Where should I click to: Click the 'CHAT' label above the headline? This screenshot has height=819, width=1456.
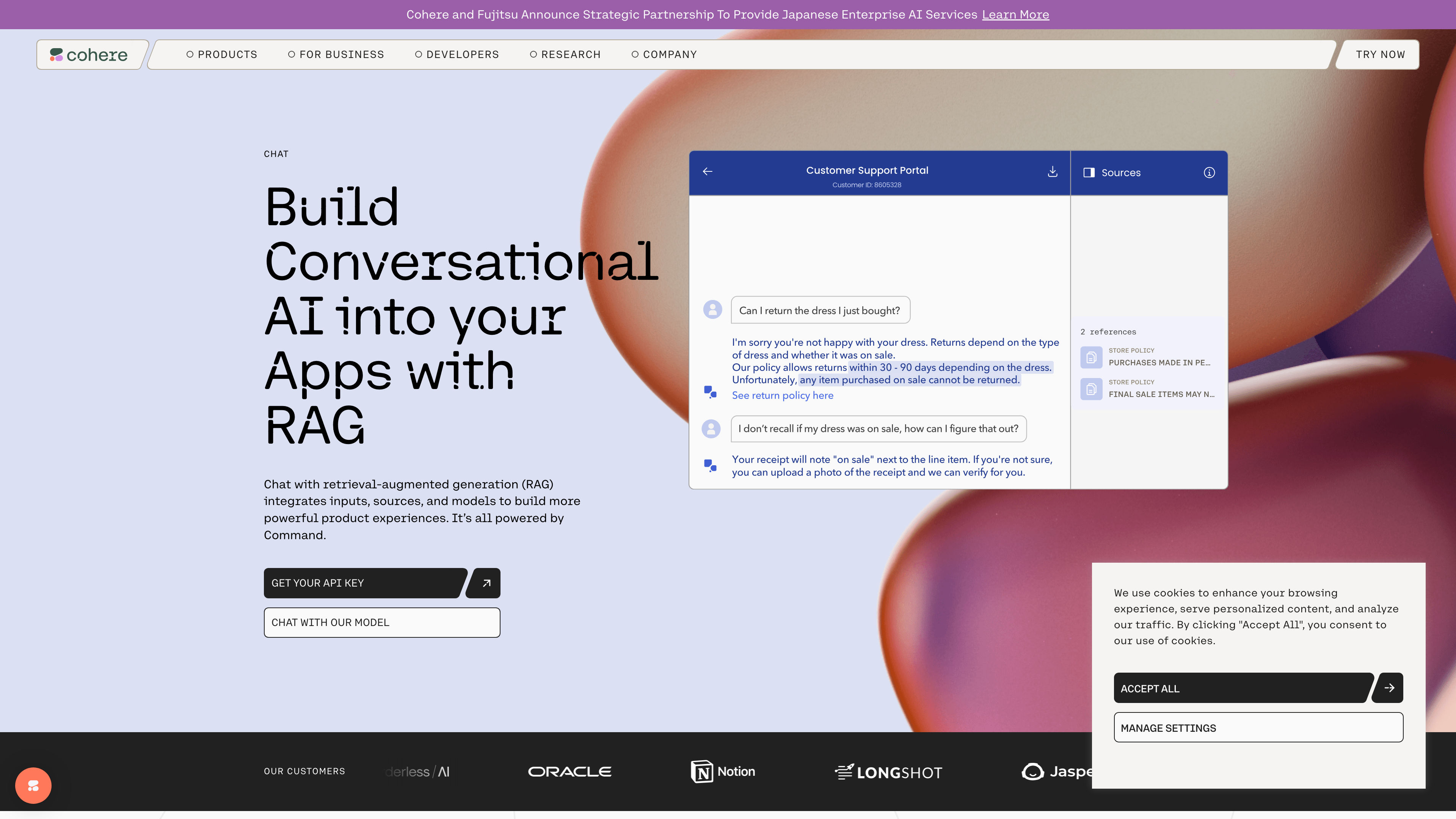coord(276,154)
